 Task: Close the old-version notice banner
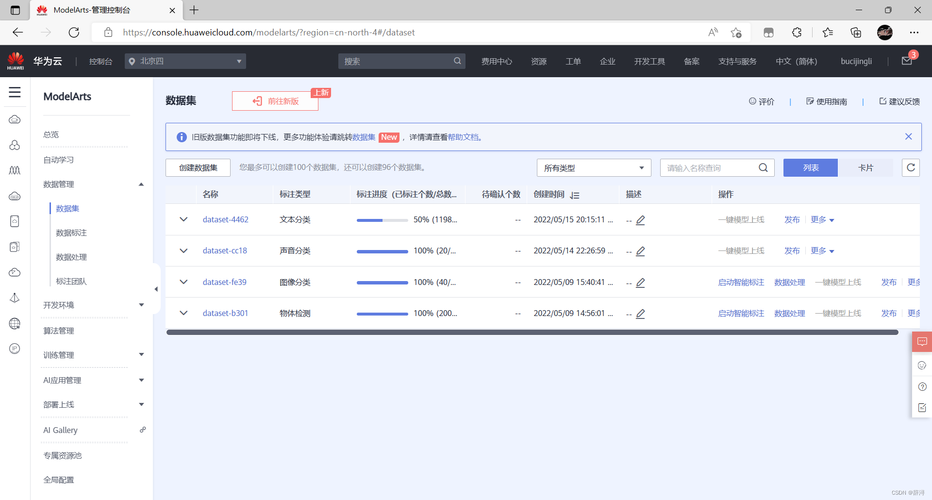[908, 137]
